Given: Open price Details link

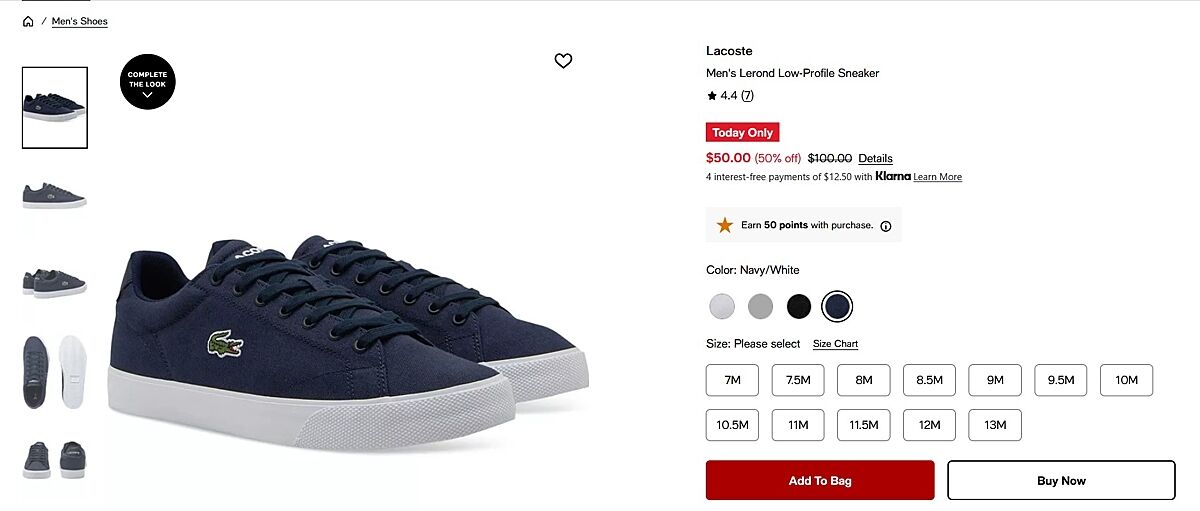Looking at the screenshot, I should pyautogui.click(x=875, y=158).
